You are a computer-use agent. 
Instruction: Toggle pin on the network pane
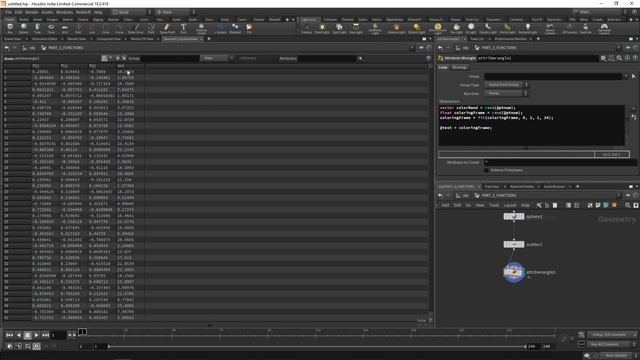[x=628, y=196]
